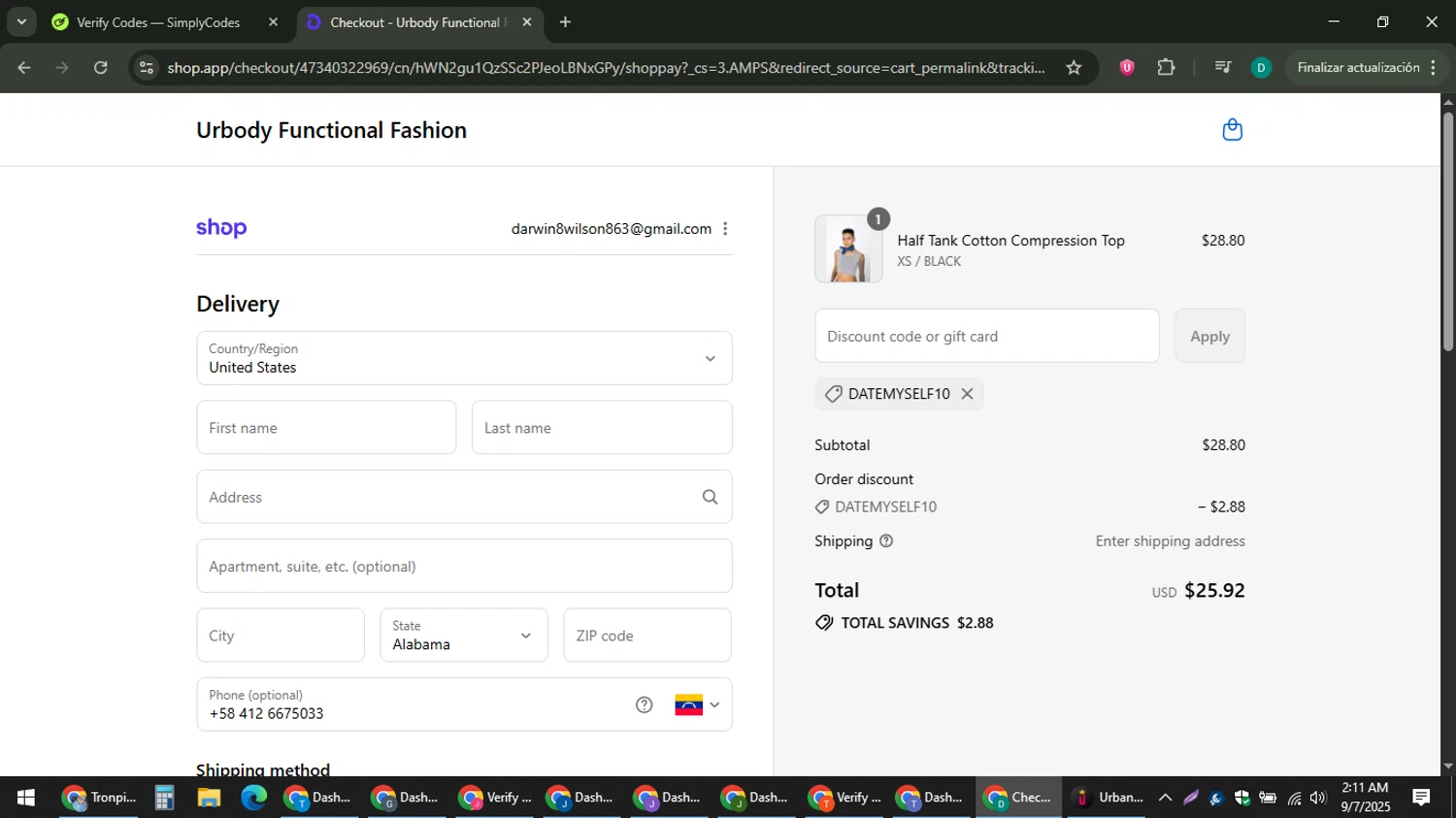Image resolution: width=1456 pixels, height=818 pixels.
Task: Click the XS / BLACK variant text
Action: pos(929,262)
